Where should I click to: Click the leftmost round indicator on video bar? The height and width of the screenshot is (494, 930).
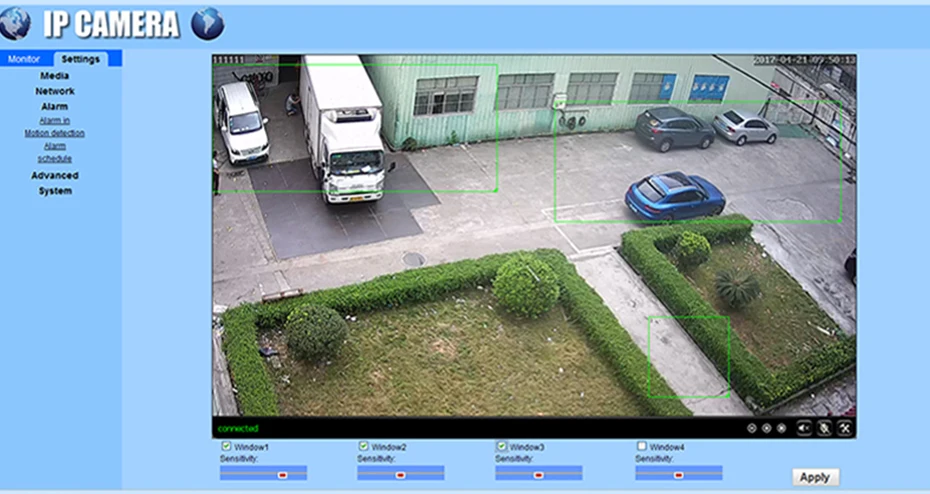pos(751,428)
